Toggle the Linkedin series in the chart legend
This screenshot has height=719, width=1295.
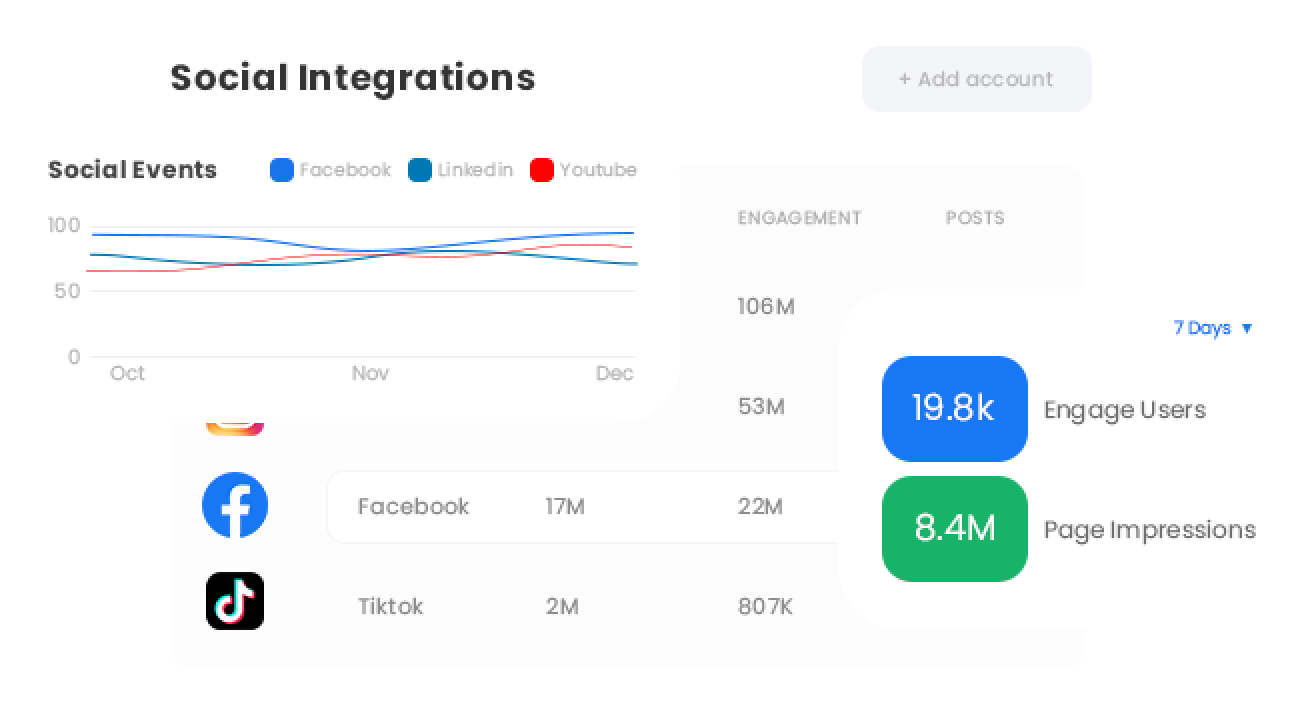461,170
